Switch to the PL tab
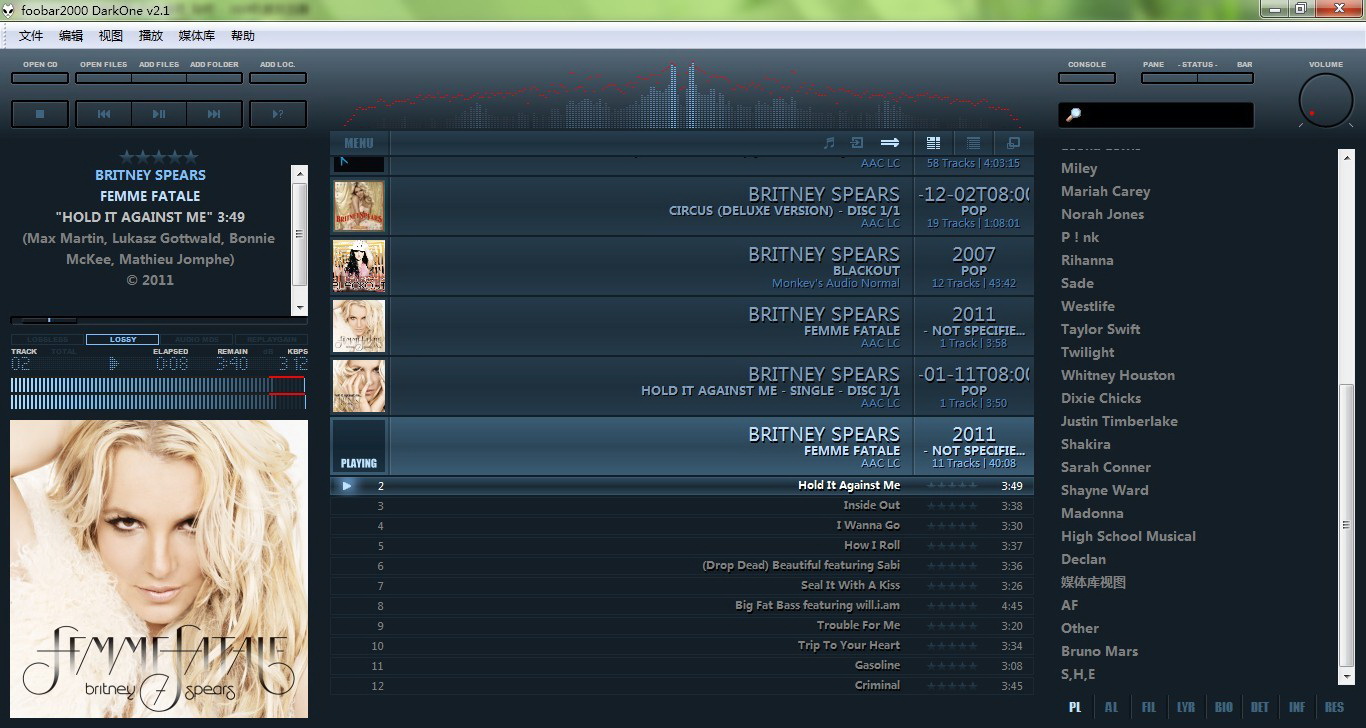1366x728 pixels. coord(1075,707)
